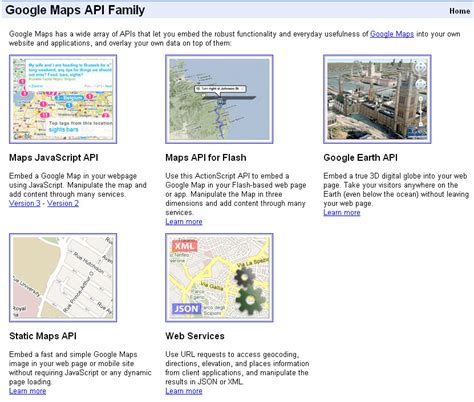Open the Maps JavaScript API thumbnail image

click(63, 99)
